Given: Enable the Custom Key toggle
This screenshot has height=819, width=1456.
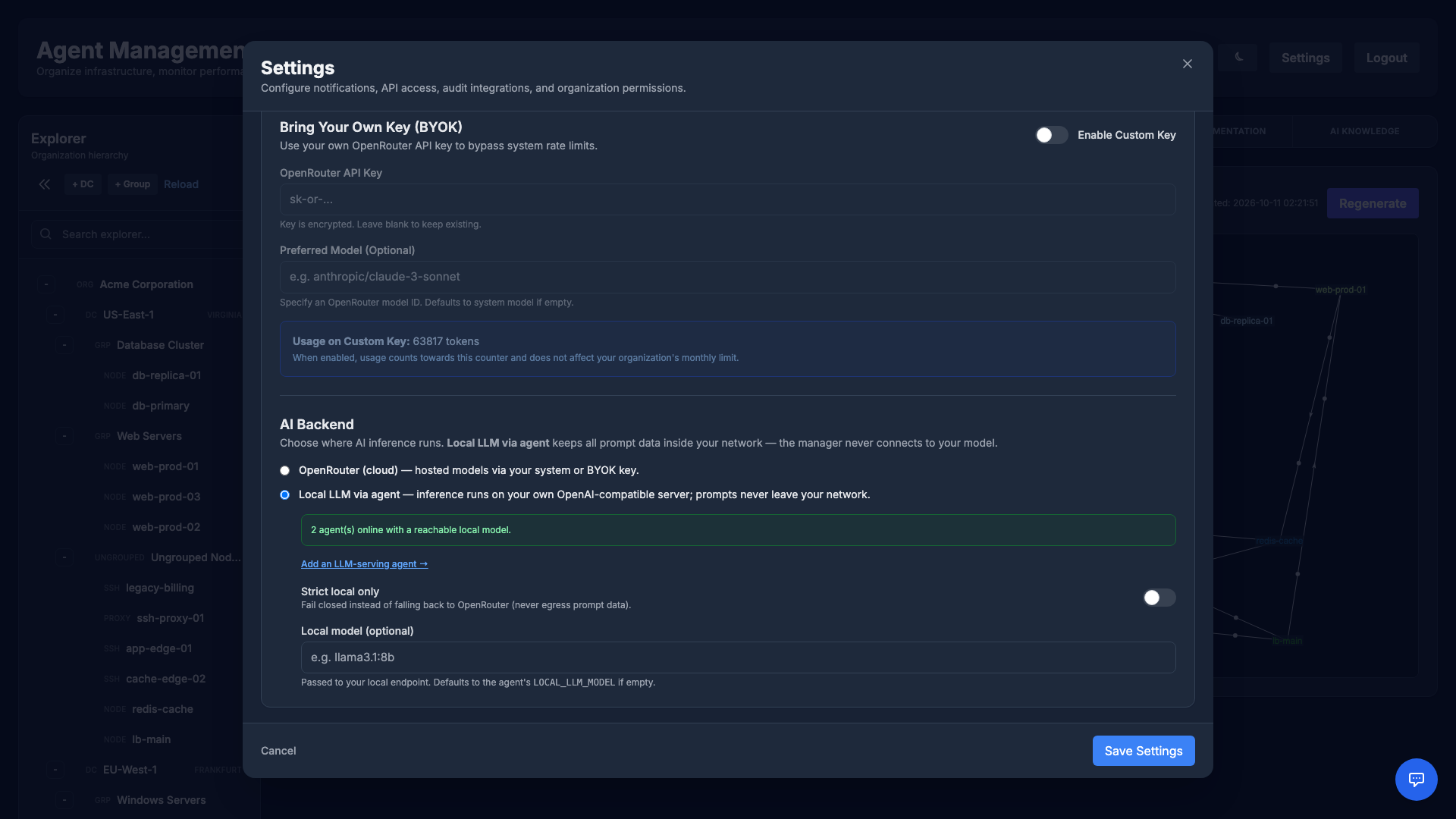Looking at the screenshot, I should point(1052,135).
